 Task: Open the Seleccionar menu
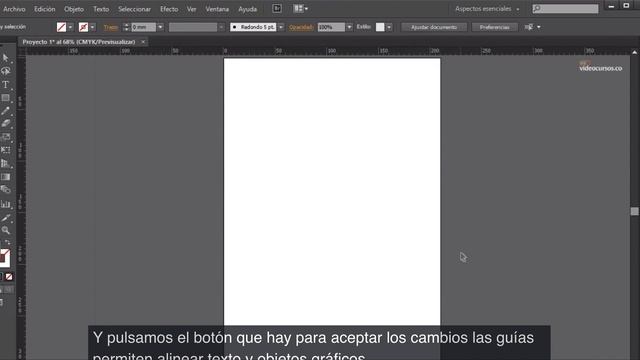(x=134, y=9)
